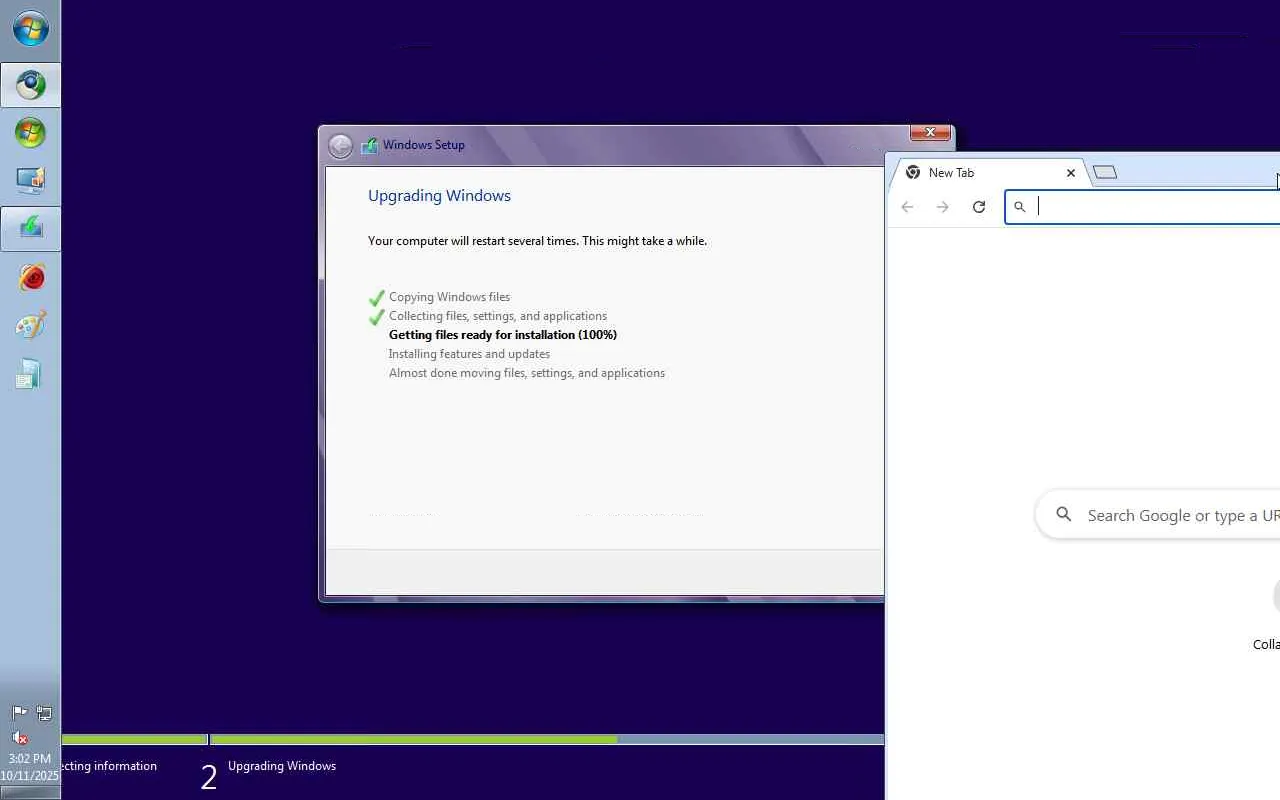Image resolution: width=1280 pixels, height=800 pixels.
Task: Open the red swirl taskbar icon
Action: click(x=30, y=277)
